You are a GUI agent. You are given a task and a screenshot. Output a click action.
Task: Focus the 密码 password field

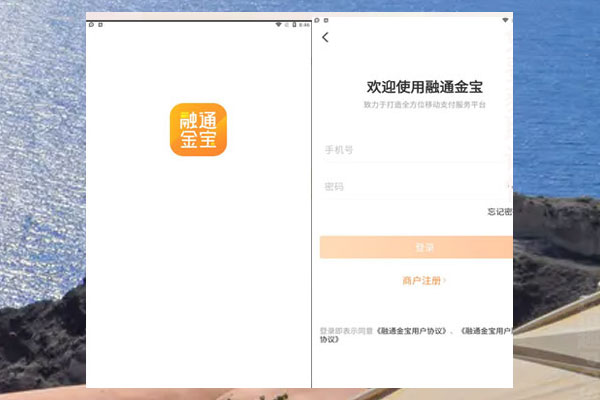click(x=416, y=186)
